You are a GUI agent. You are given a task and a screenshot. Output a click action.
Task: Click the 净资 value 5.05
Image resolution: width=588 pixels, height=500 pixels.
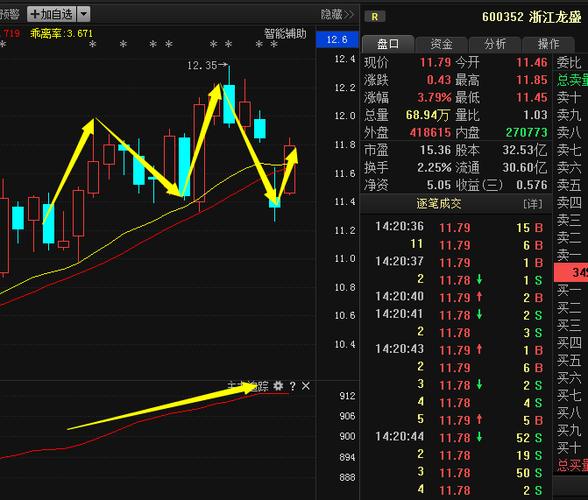439,185
